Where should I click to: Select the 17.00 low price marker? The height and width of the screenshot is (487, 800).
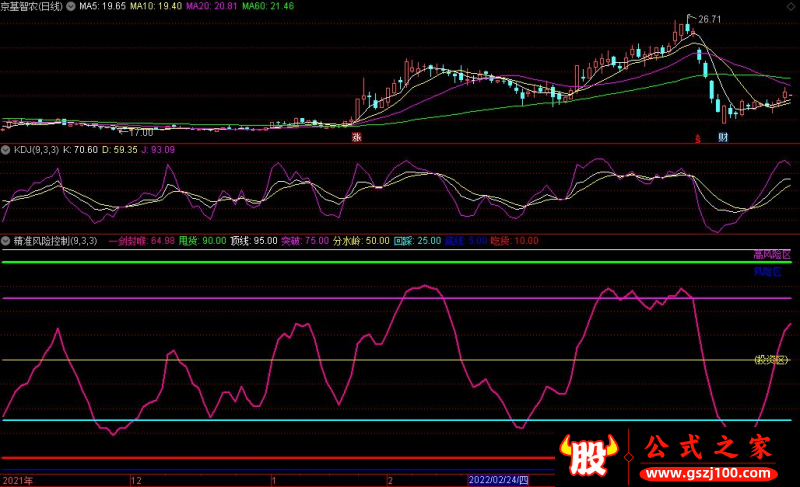(141, 133)
